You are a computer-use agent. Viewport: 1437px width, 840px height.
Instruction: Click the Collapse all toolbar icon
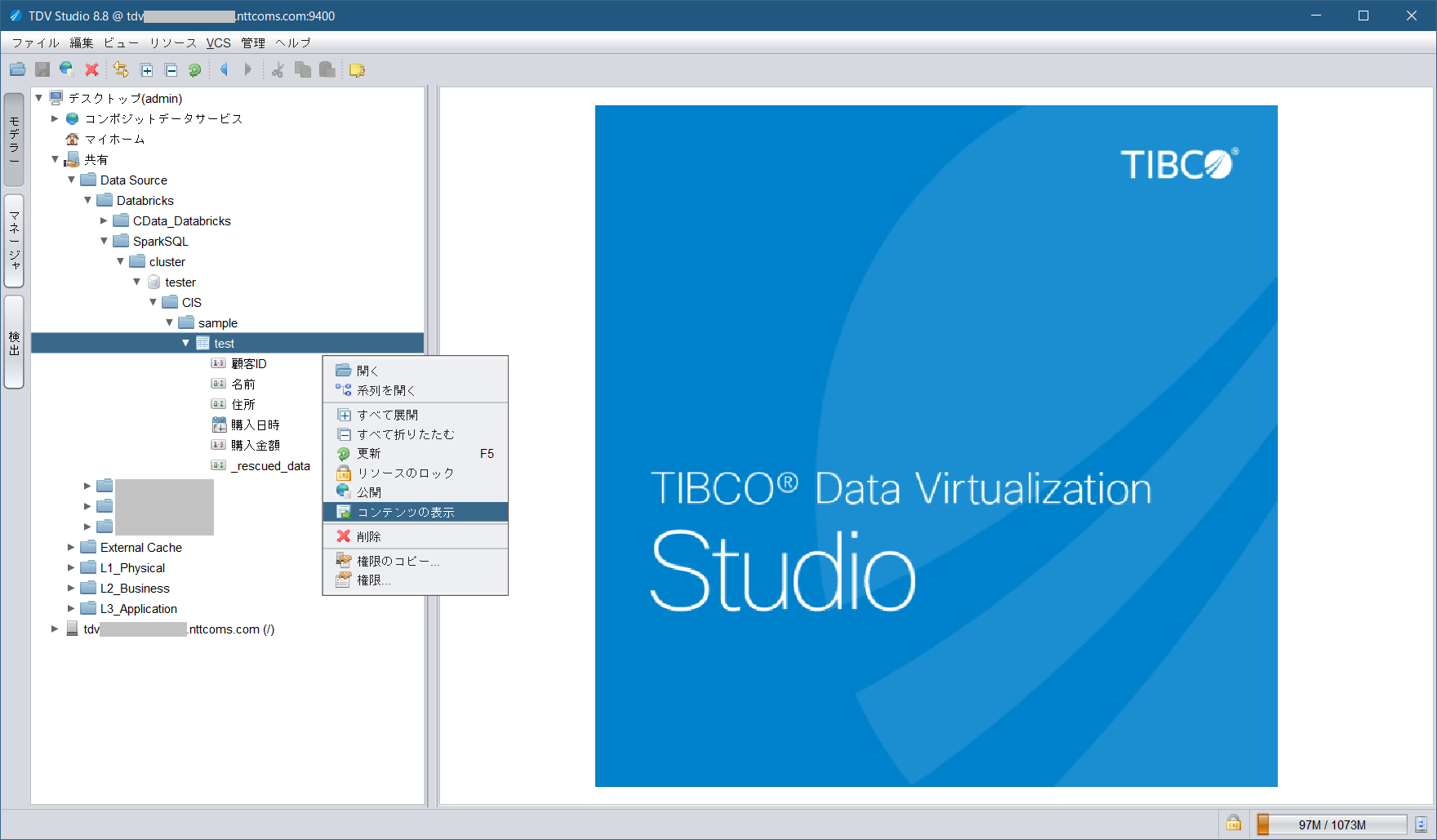[171, 70]
